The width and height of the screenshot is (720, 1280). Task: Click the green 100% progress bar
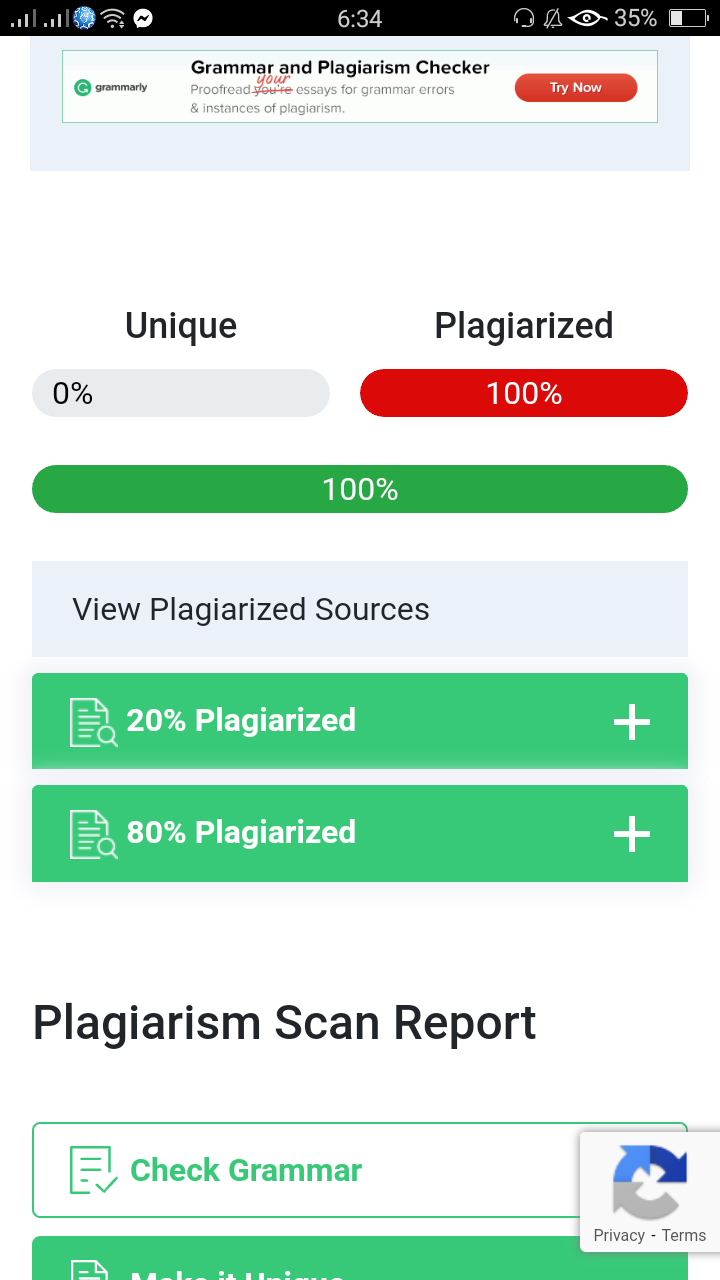[x=360, y=489]
